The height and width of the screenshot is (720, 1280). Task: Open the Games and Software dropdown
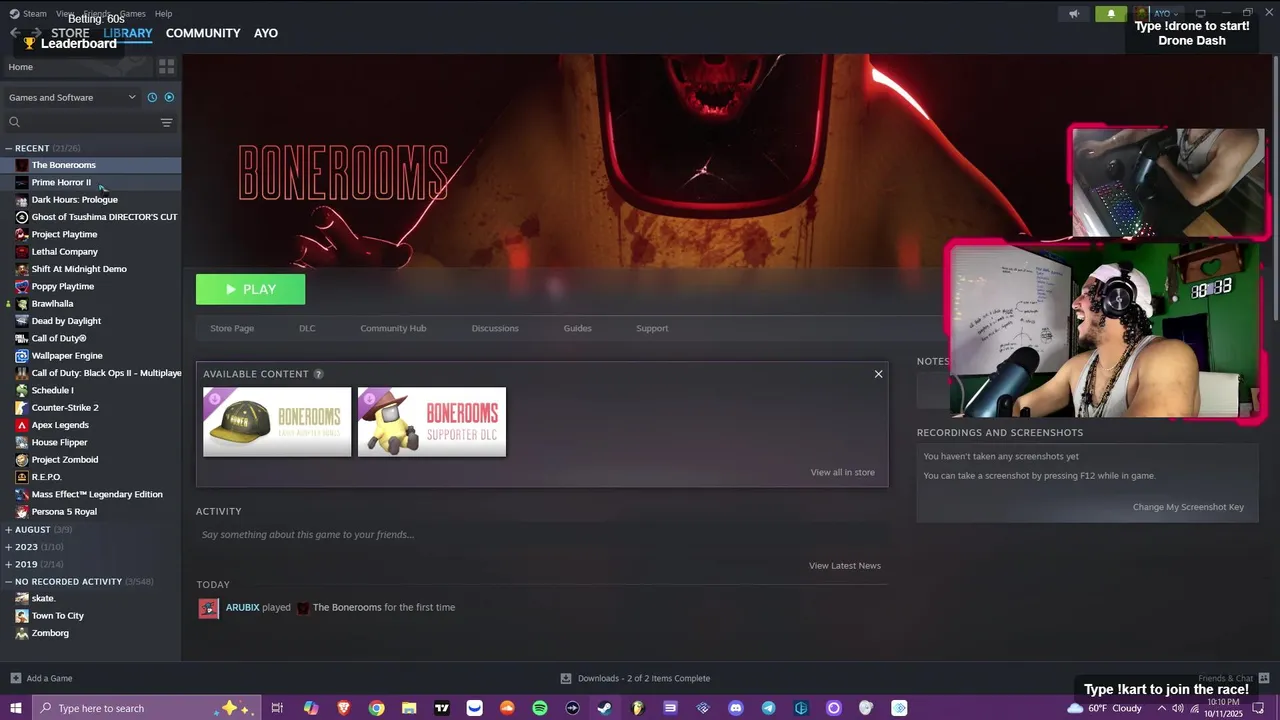tap(72, 97)
